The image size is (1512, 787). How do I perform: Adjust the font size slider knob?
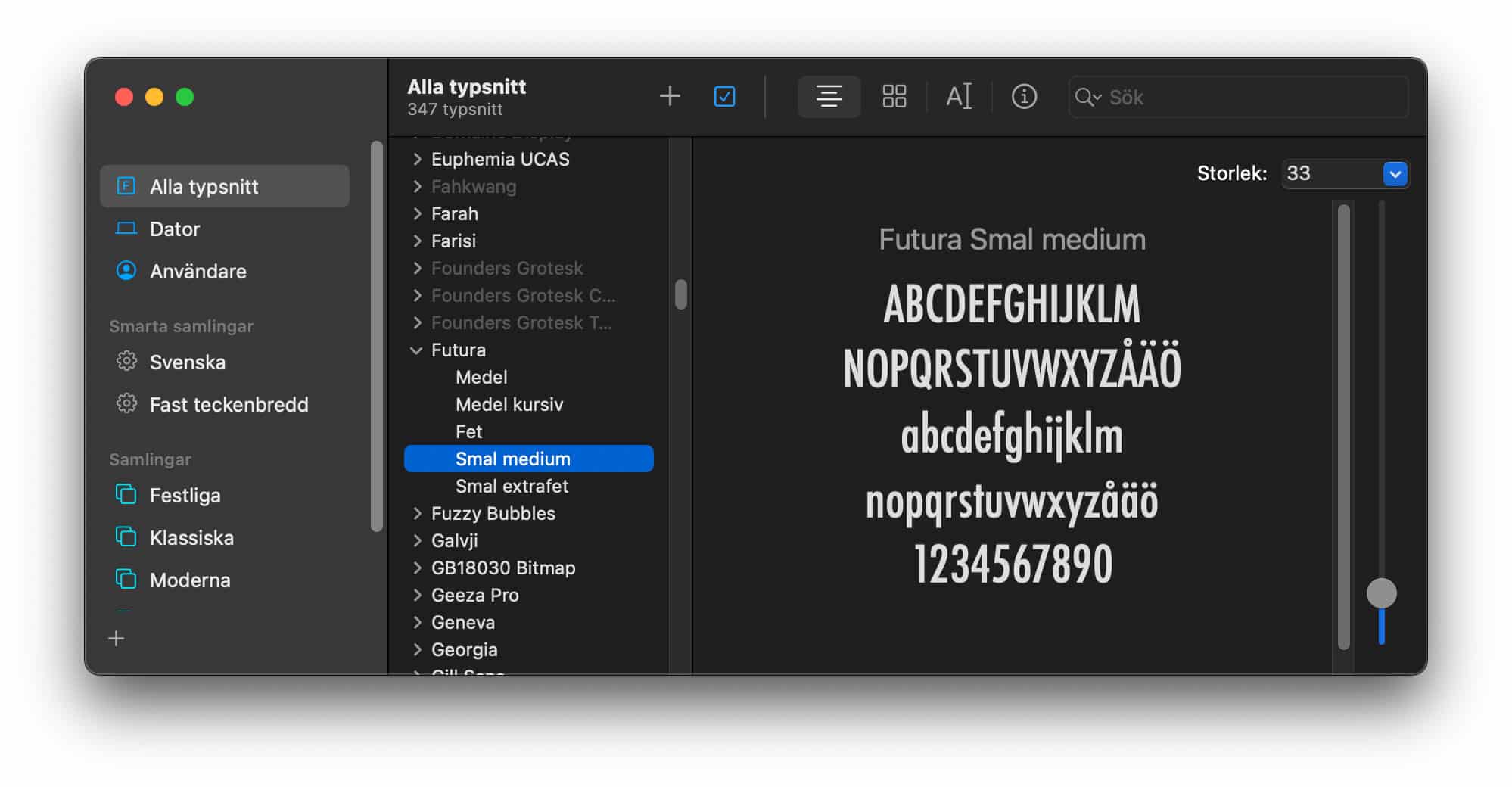tap(1381, 593)
